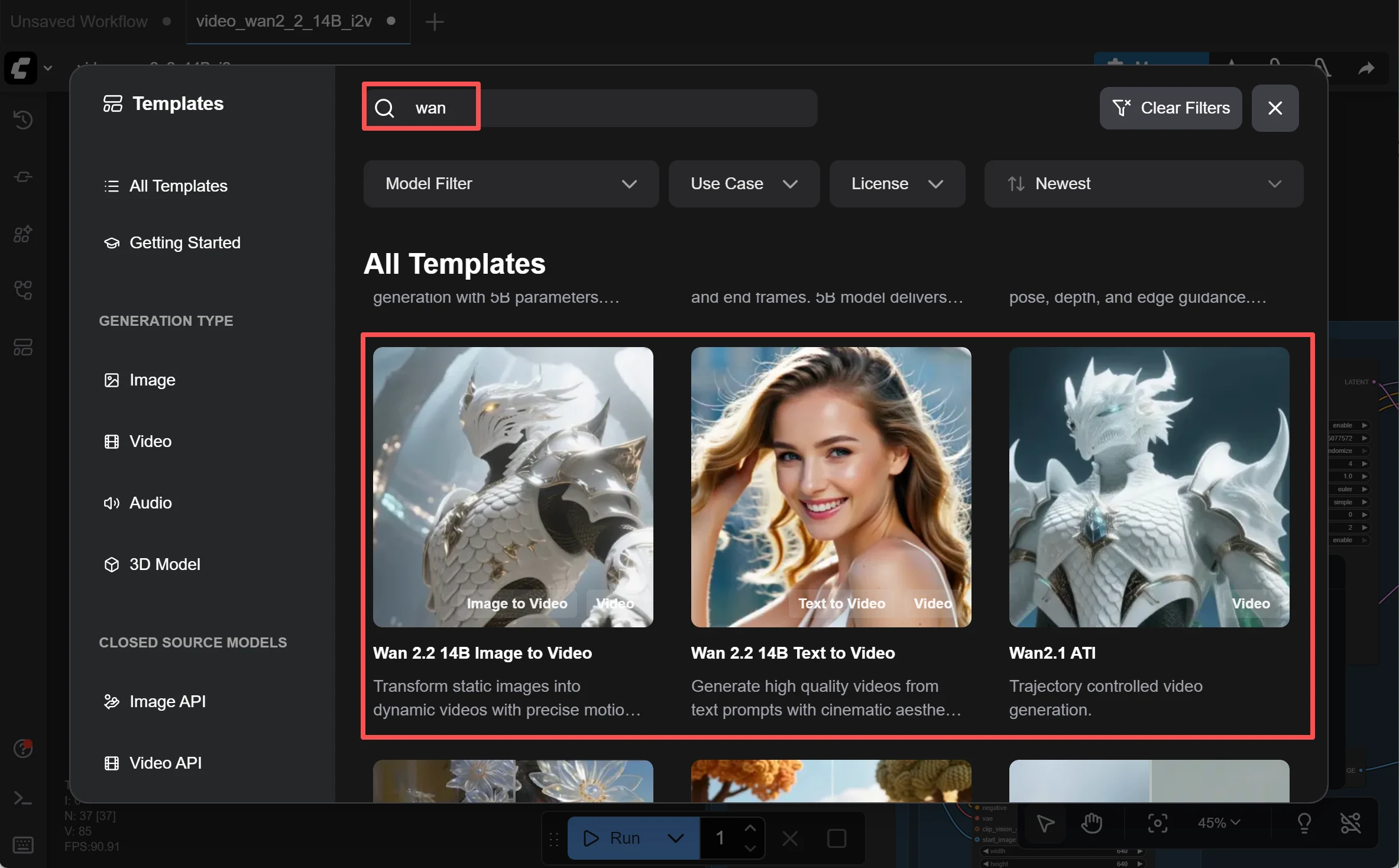
Task: Change sorting via the Newest dropdown
Action: point(1142,184)
